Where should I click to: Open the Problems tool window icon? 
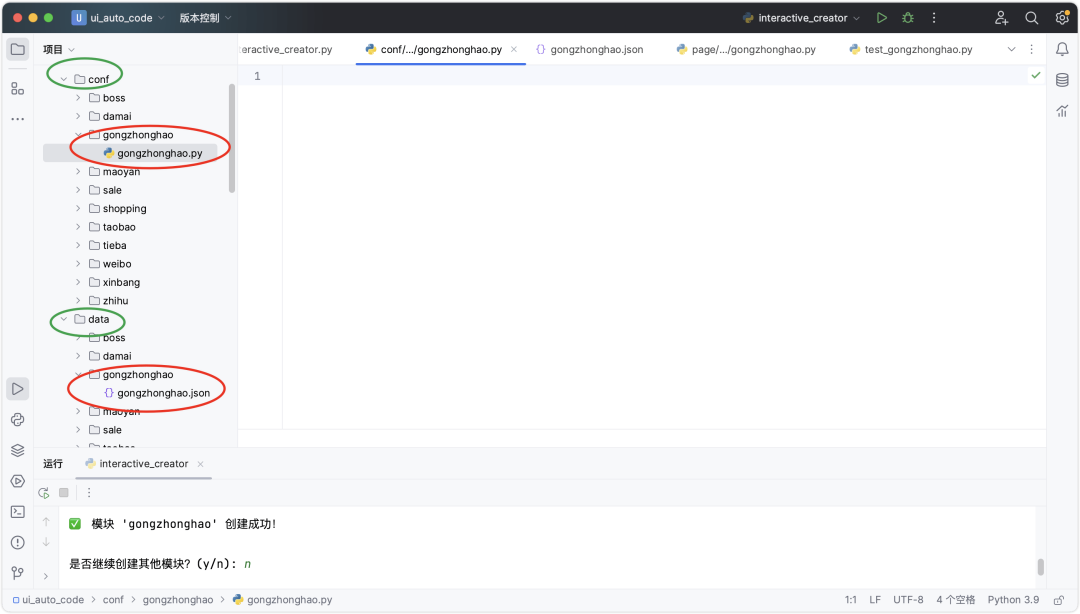click(18, 542)
